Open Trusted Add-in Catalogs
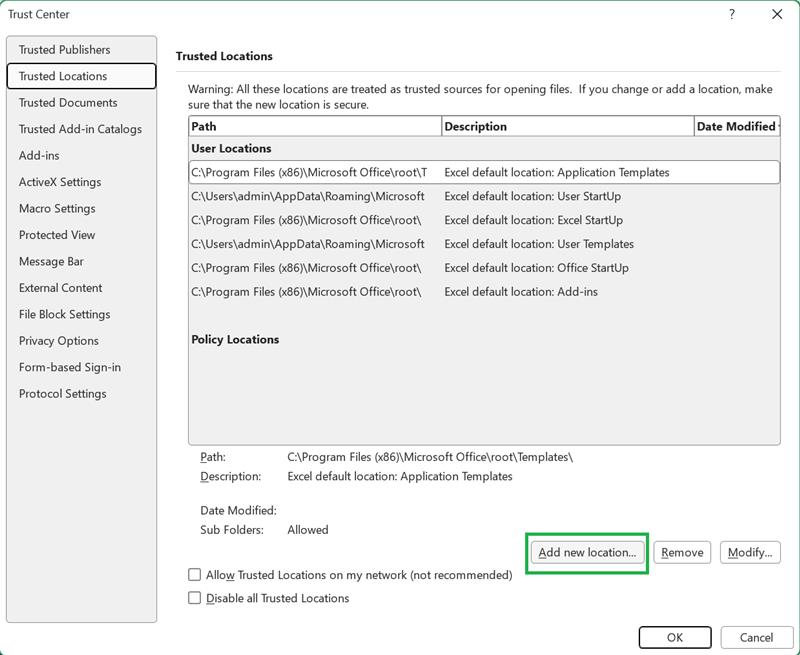 [81, 129]
